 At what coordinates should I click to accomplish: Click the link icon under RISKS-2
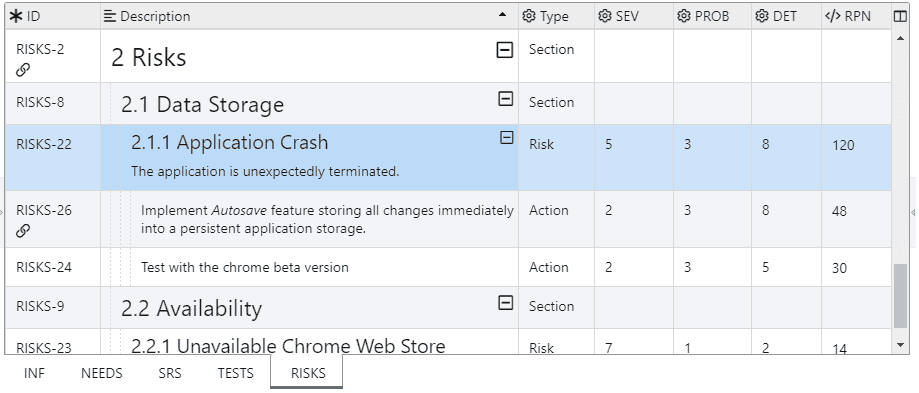click(x=23, y=70)
